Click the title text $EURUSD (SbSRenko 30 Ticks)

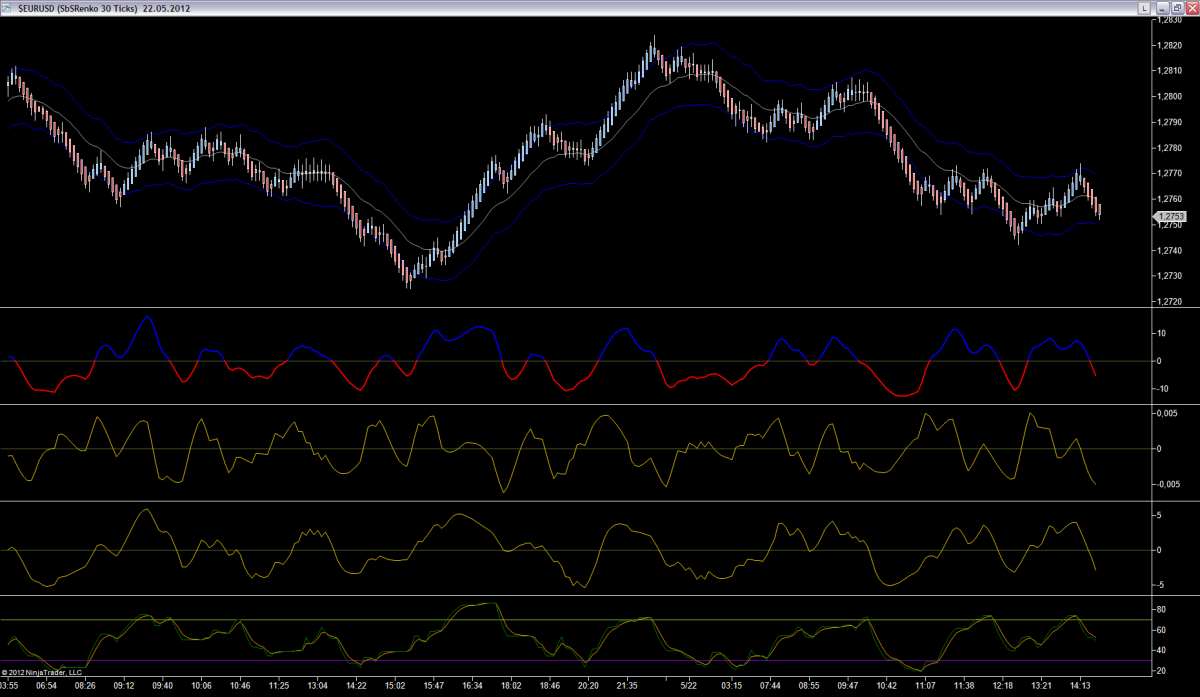tap(80, 8)
